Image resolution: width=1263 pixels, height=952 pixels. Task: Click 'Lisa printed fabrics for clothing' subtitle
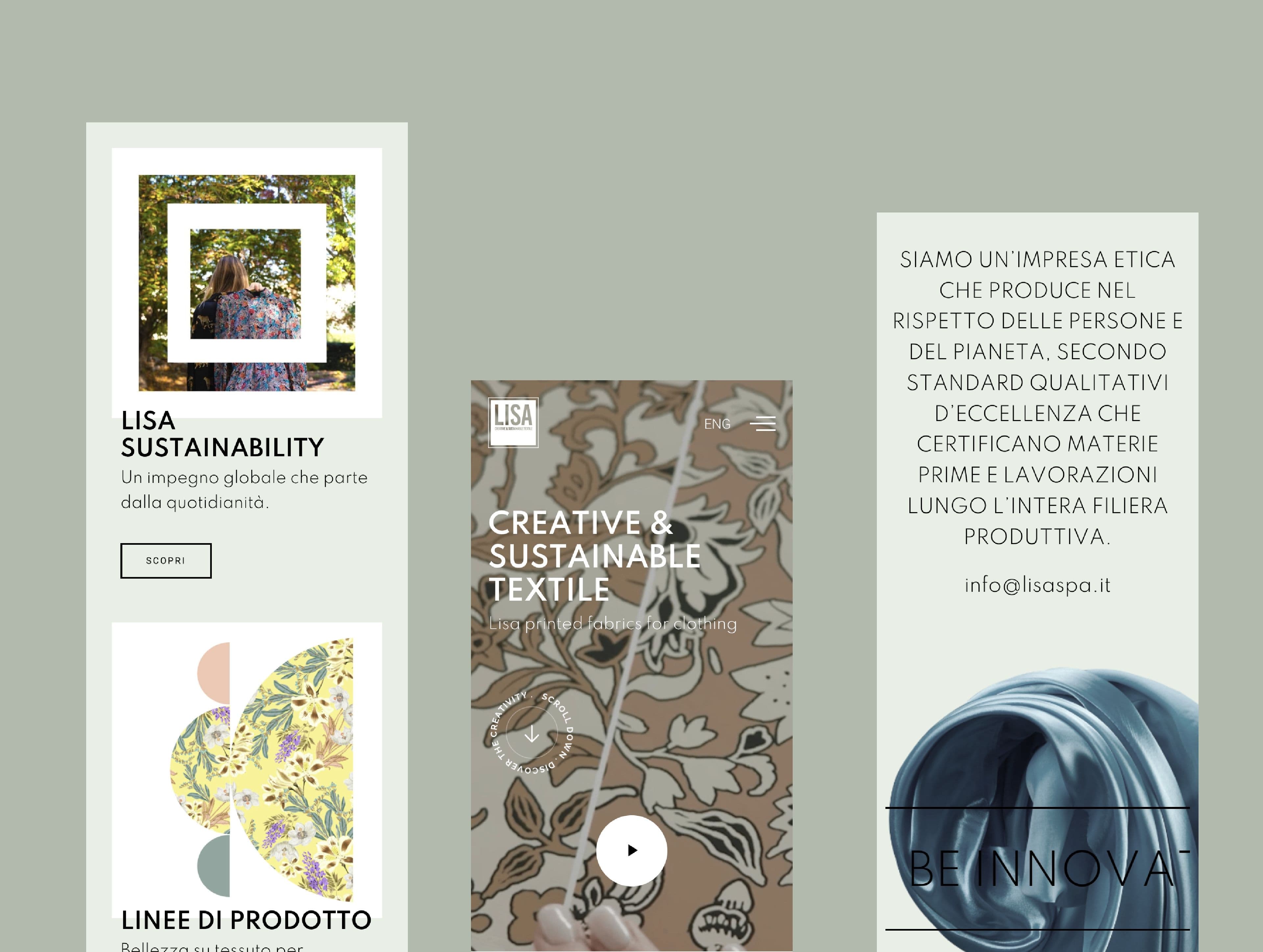tap(613, 624)
